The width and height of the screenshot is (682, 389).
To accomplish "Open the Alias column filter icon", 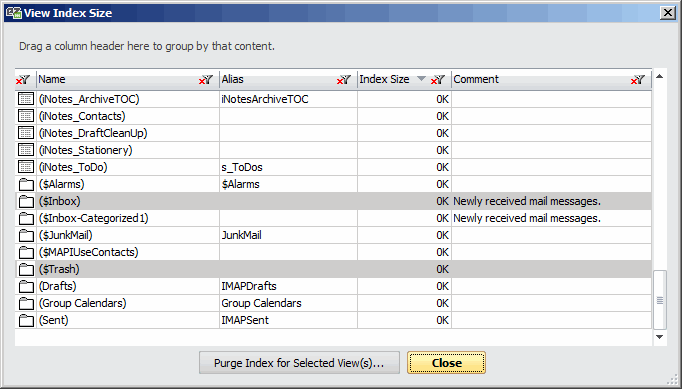I will (x=344, y=80).
